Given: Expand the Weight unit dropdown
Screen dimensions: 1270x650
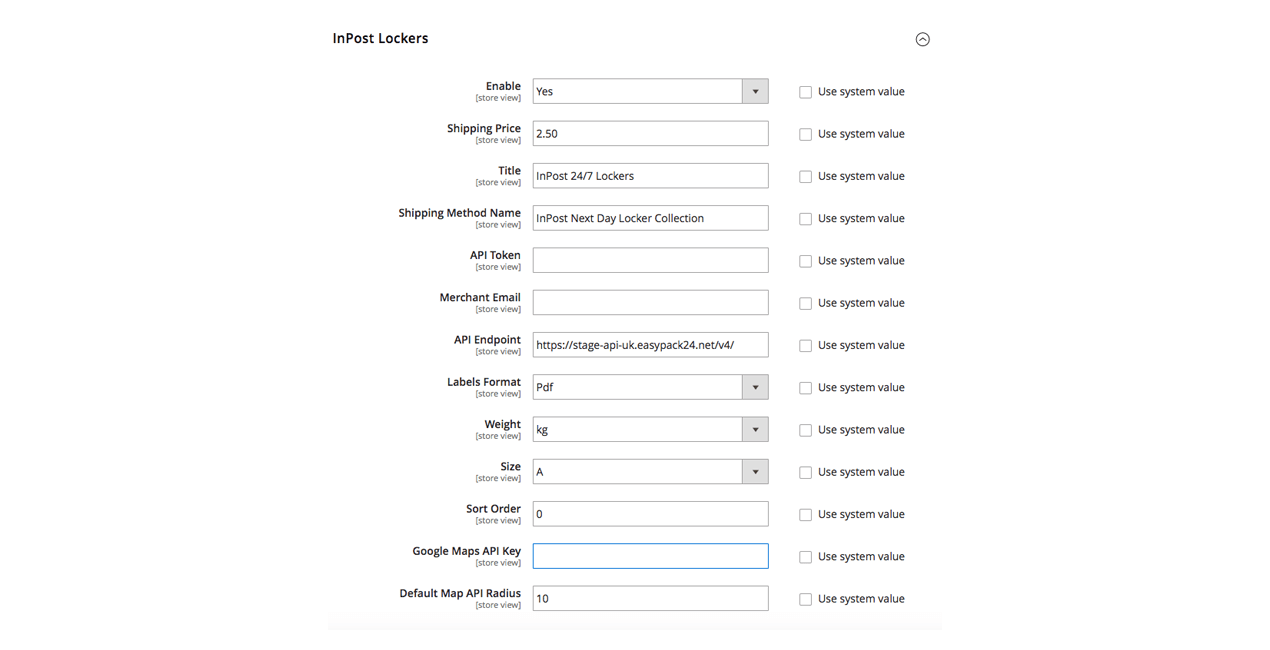Looking at the screenshot, I should click(x=650, y=429).
